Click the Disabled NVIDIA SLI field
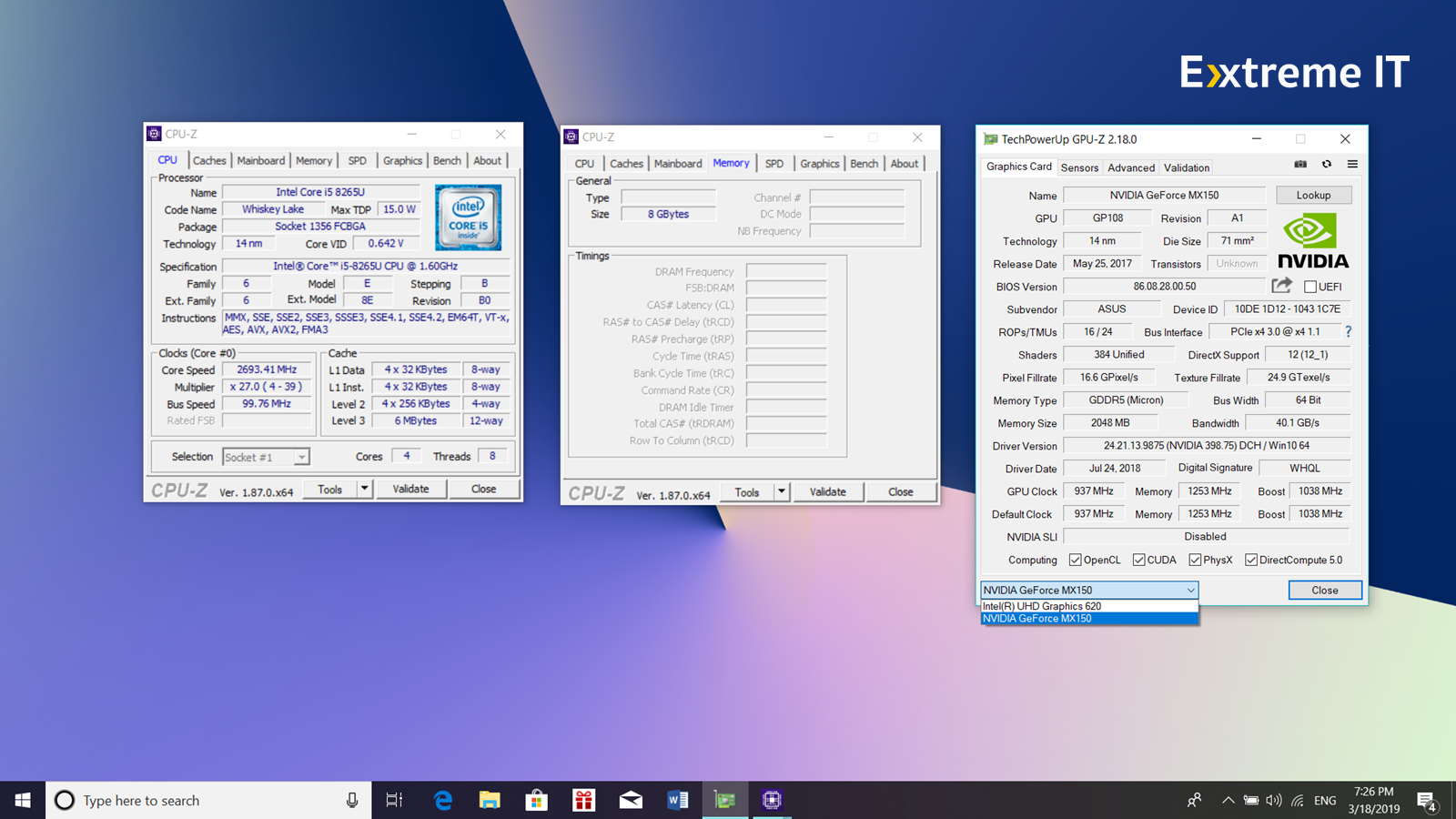Screen dimensions: 1456x819 tap(1206, 536)
